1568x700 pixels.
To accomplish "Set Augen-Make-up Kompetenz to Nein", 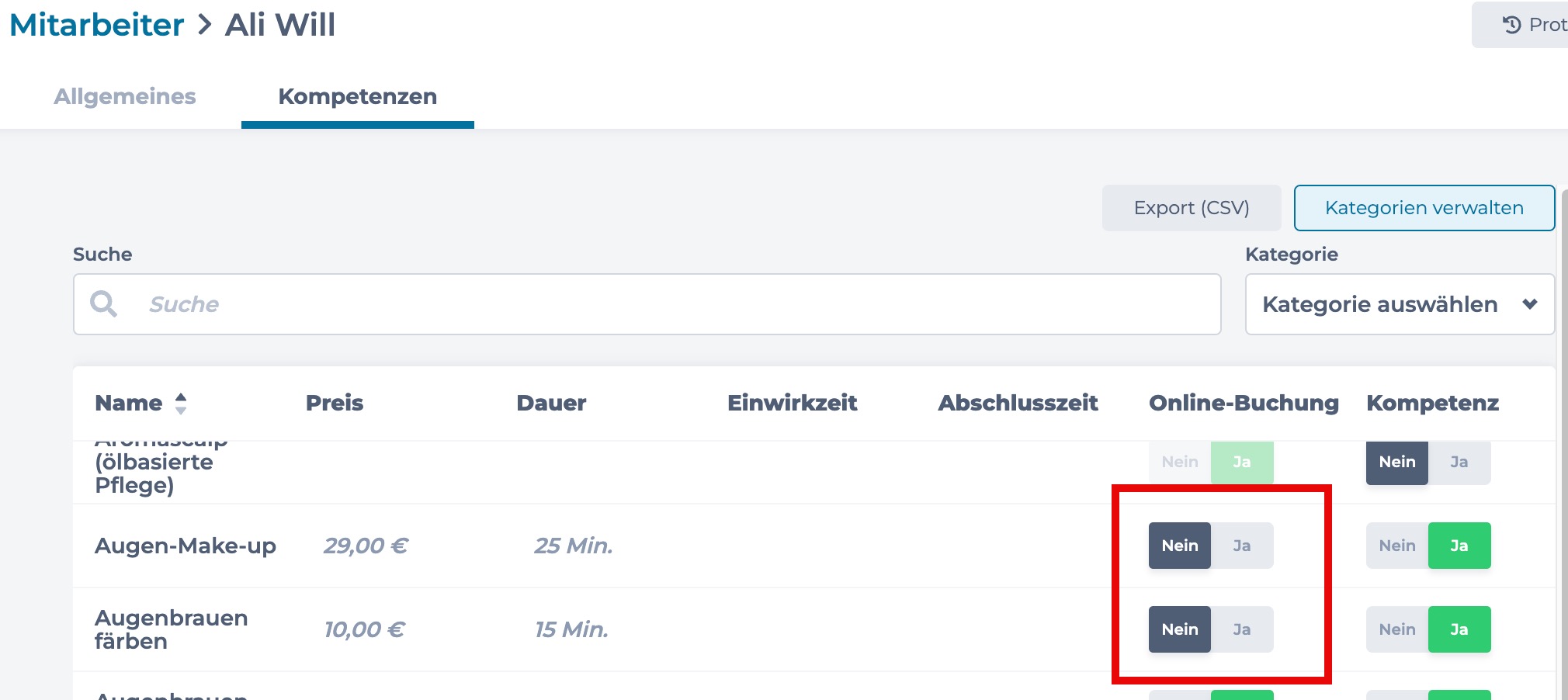I will [x=1397, y=546].
